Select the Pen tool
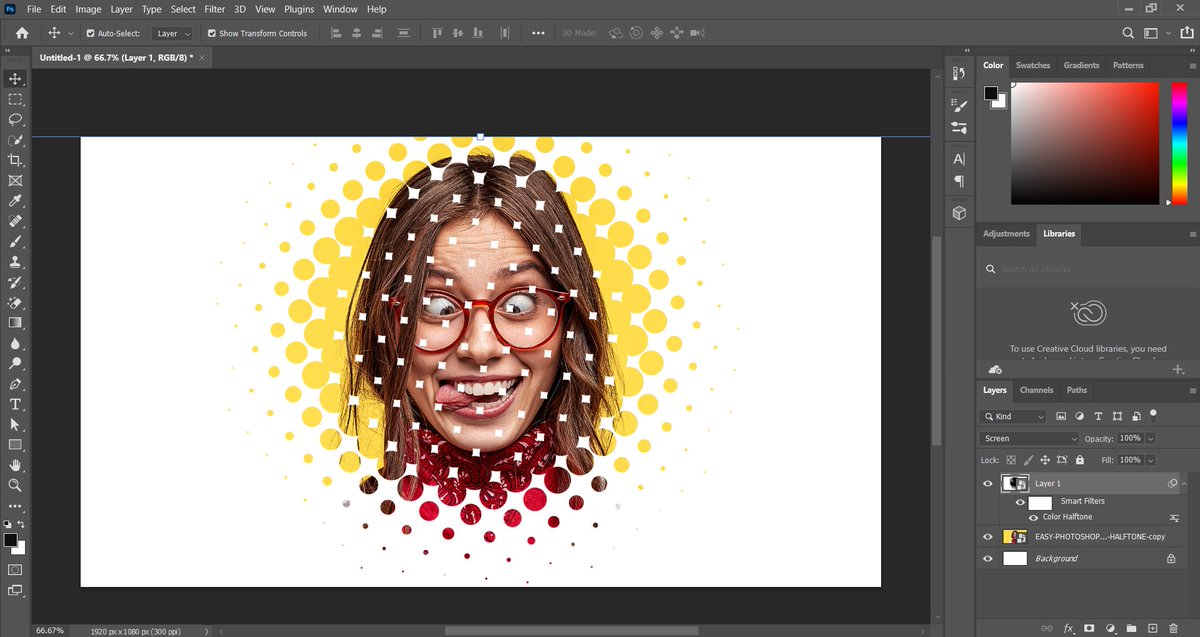The width and height of the screenshot is (1200, 637). point(15,384)
